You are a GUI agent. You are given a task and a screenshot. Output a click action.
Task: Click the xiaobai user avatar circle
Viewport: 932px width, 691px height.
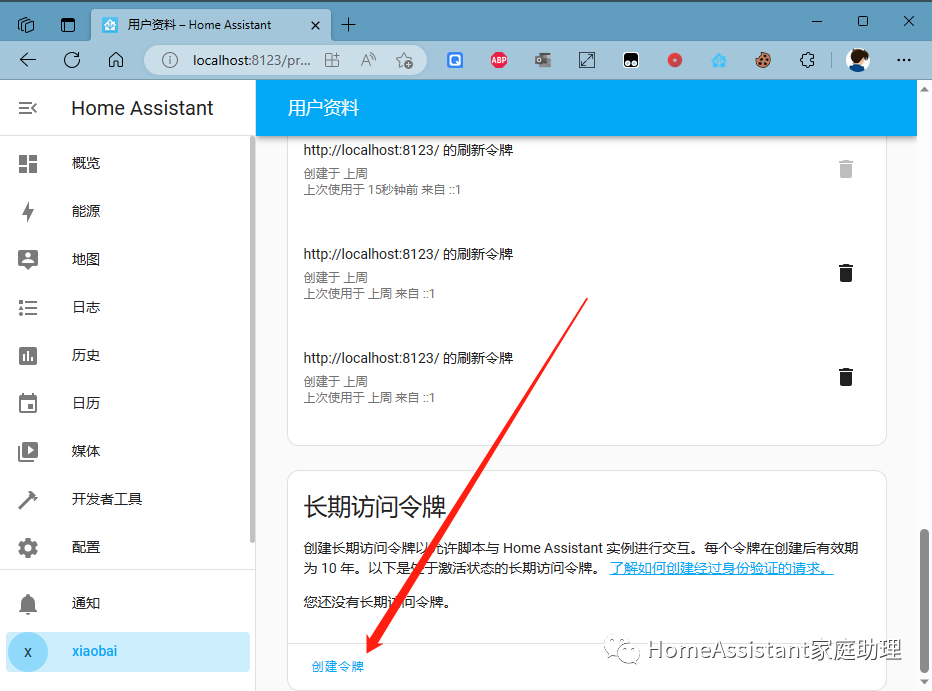coord(27,652)
